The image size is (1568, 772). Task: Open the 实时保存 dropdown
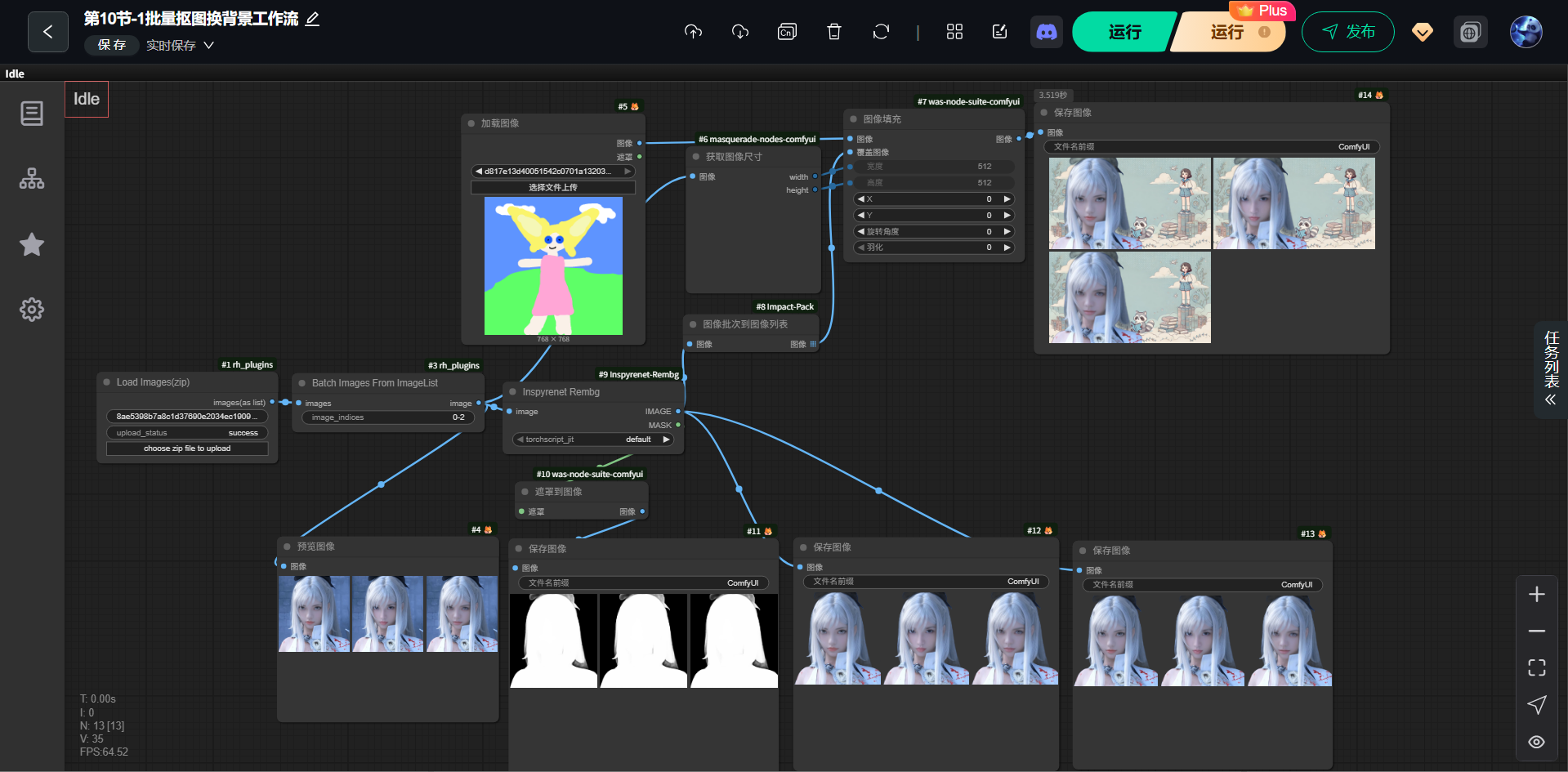(x=180, y=46)
